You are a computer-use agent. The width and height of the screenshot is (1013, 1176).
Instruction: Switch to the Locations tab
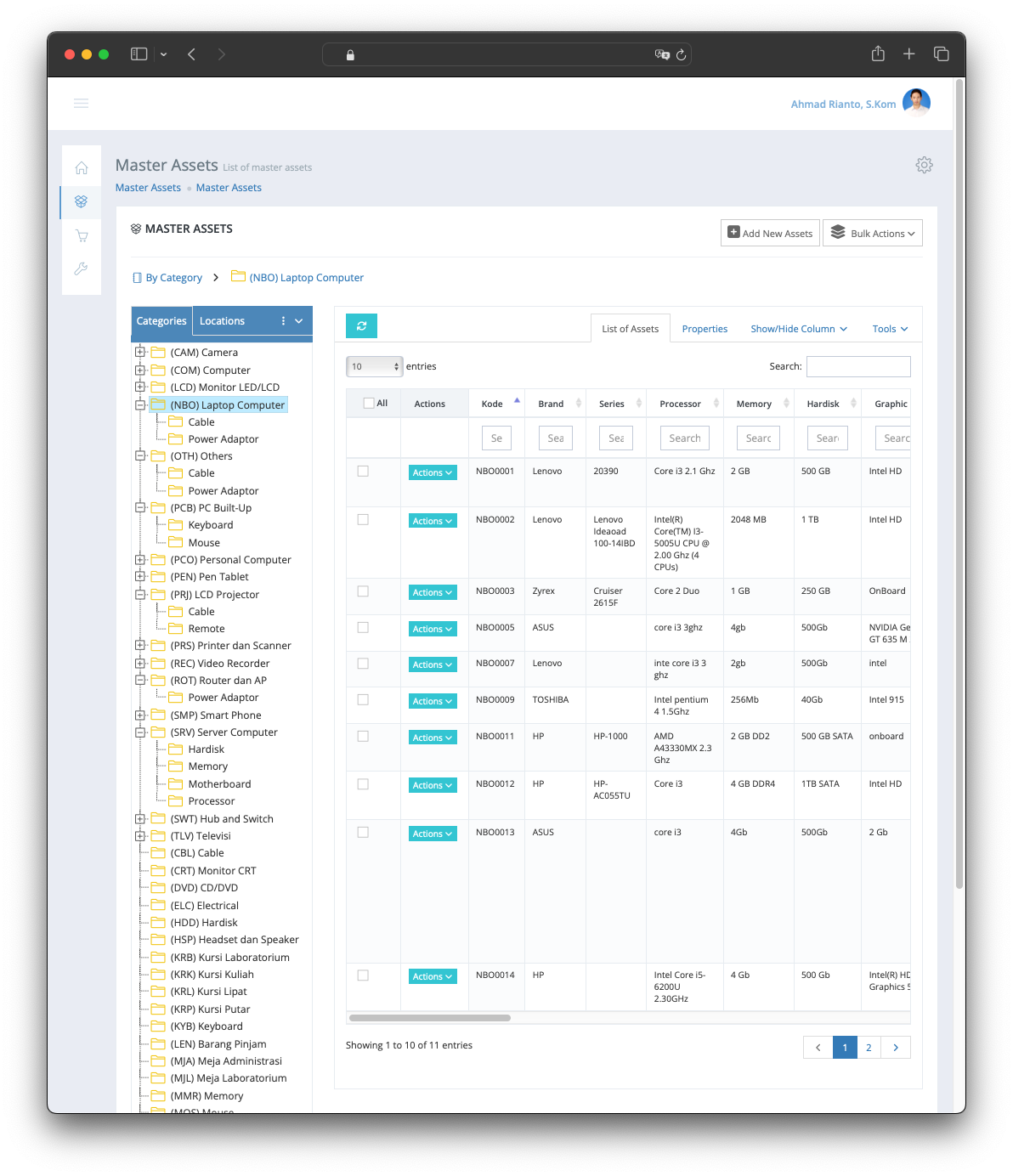pos(222,321)
